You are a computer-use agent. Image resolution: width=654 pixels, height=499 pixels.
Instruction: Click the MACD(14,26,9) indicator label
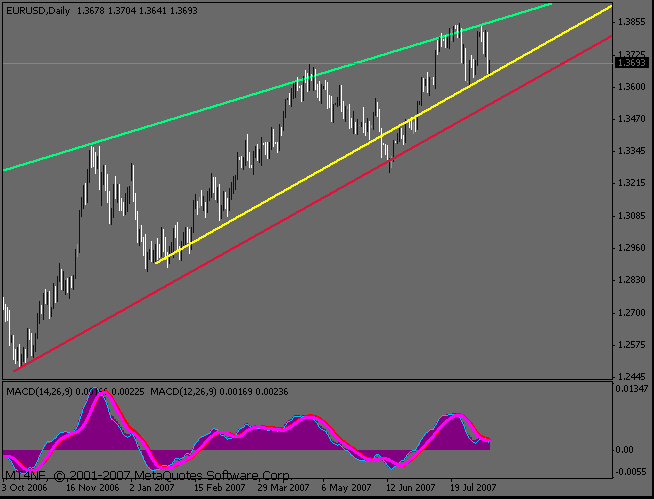click(39, 392)
